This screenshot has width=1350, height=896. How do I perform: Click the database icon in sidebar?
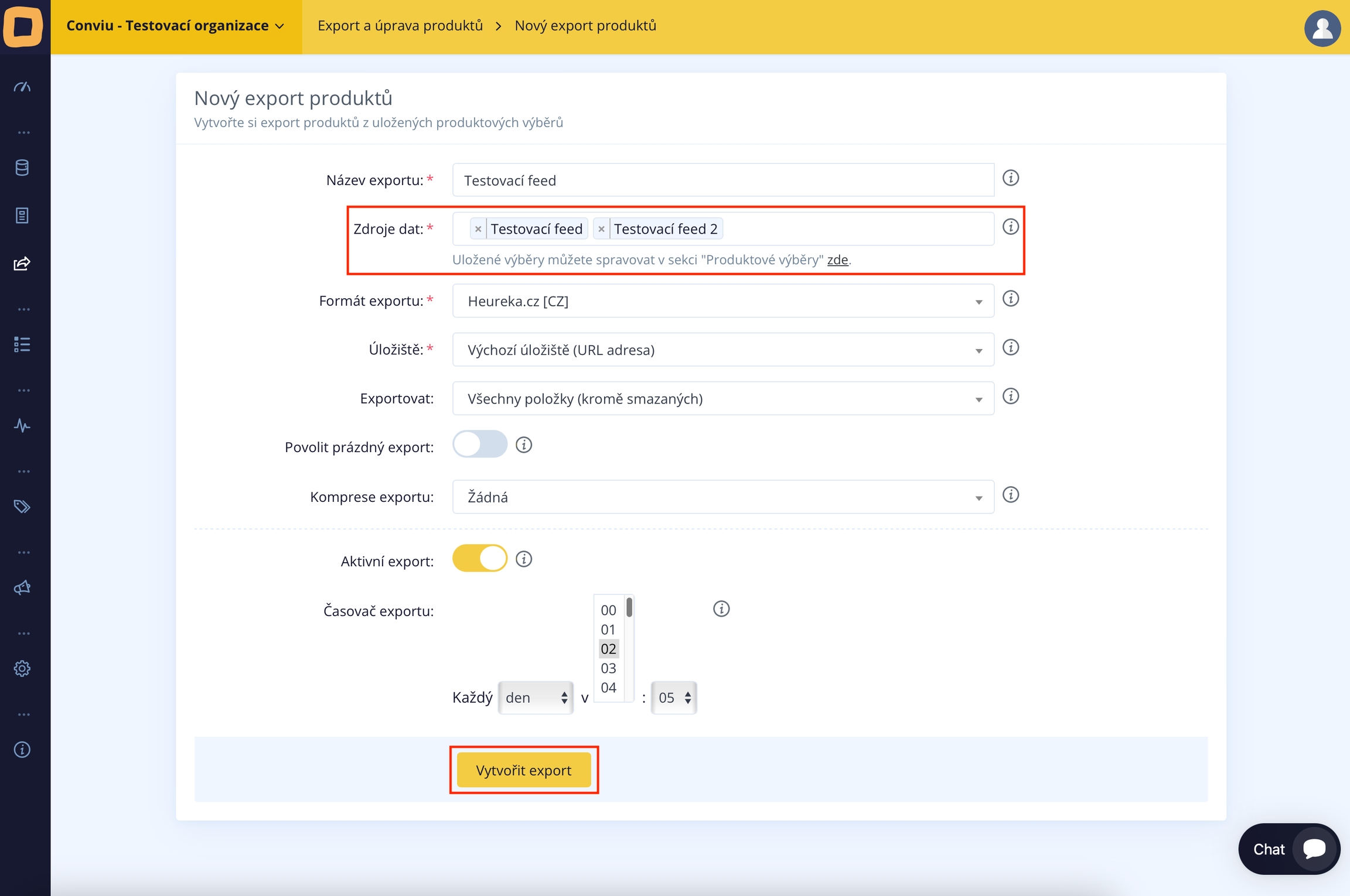pyautogui.click(x=22, y=168)
